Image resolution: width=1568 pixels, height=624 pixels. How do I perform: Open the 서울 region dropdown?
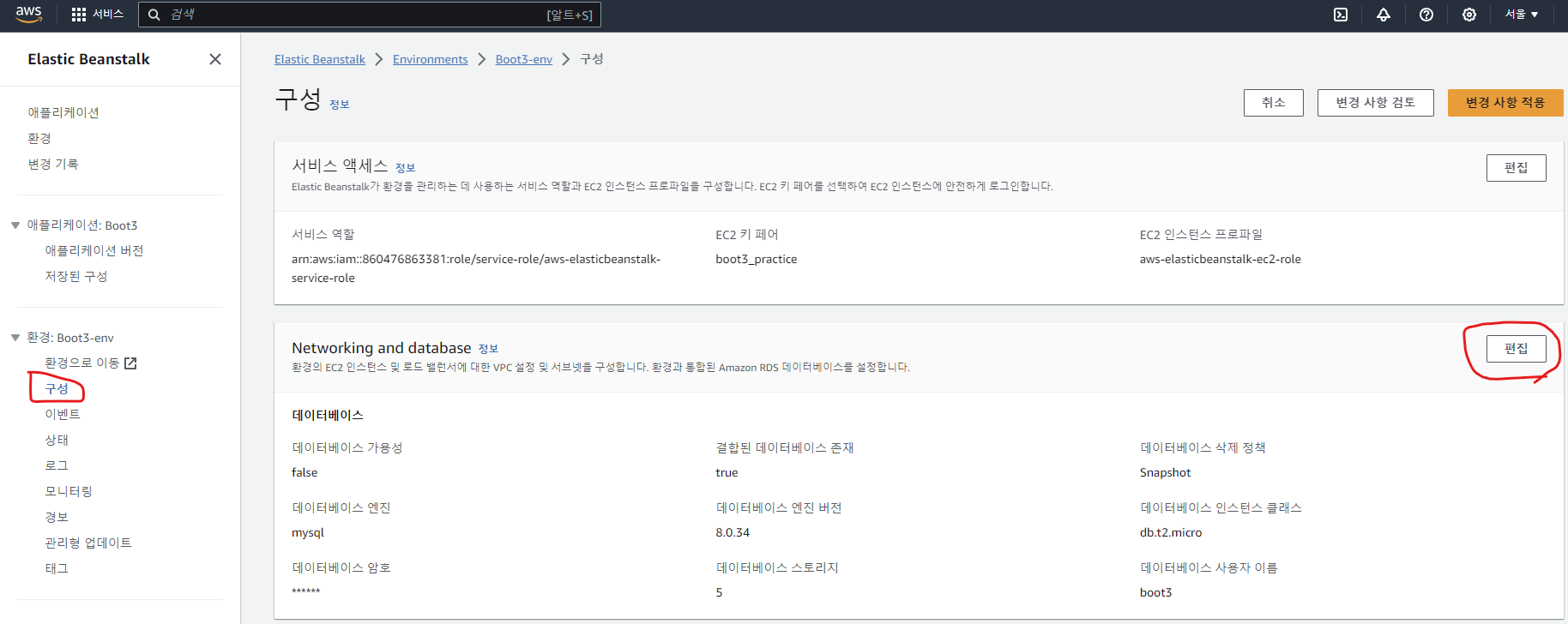tap(1522, 15)
